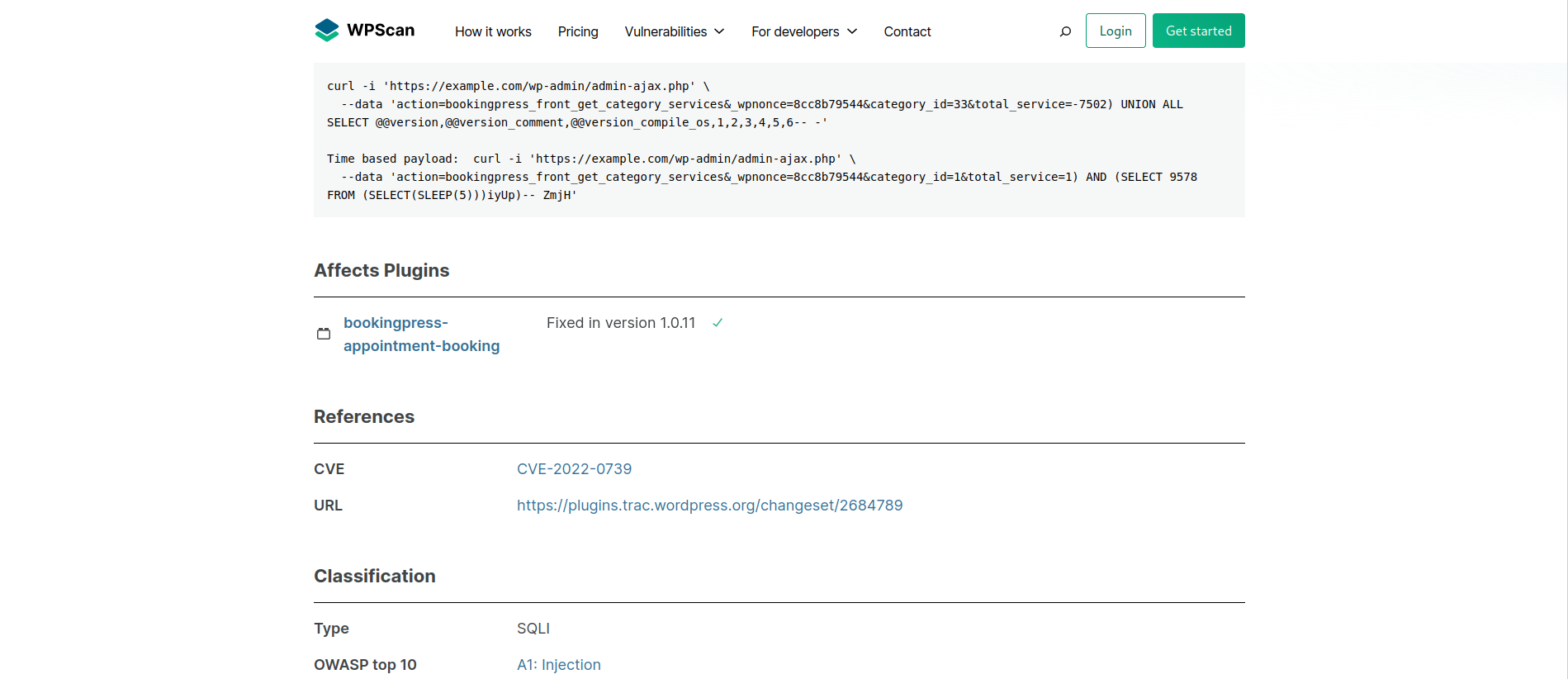Click the Login button
Viewport: 1568px width, 679px height.
pyautogui.click(x=1116, y=31)
